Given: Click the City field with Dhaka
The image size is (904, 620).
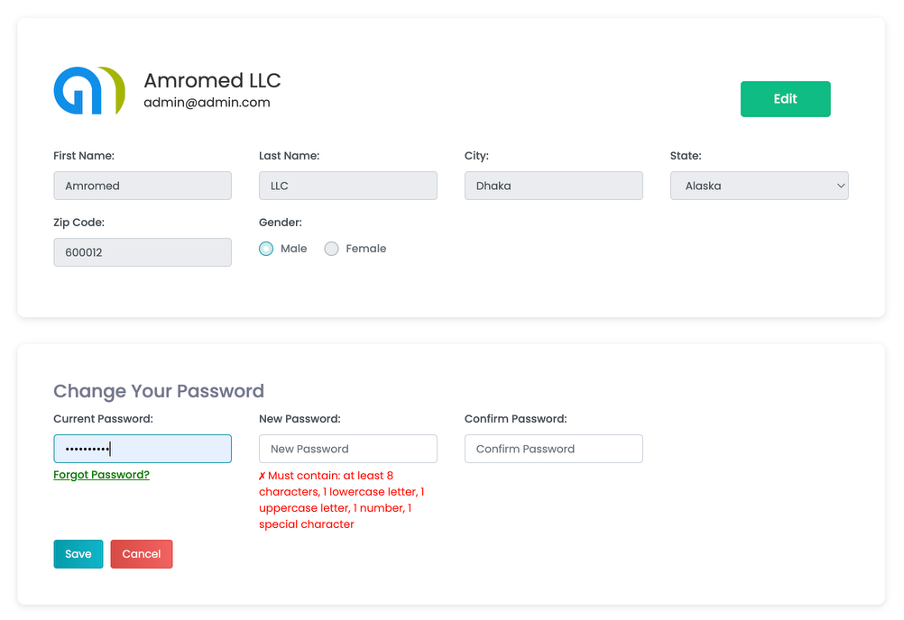Looking at the screenshot, I should pos(553,186).
